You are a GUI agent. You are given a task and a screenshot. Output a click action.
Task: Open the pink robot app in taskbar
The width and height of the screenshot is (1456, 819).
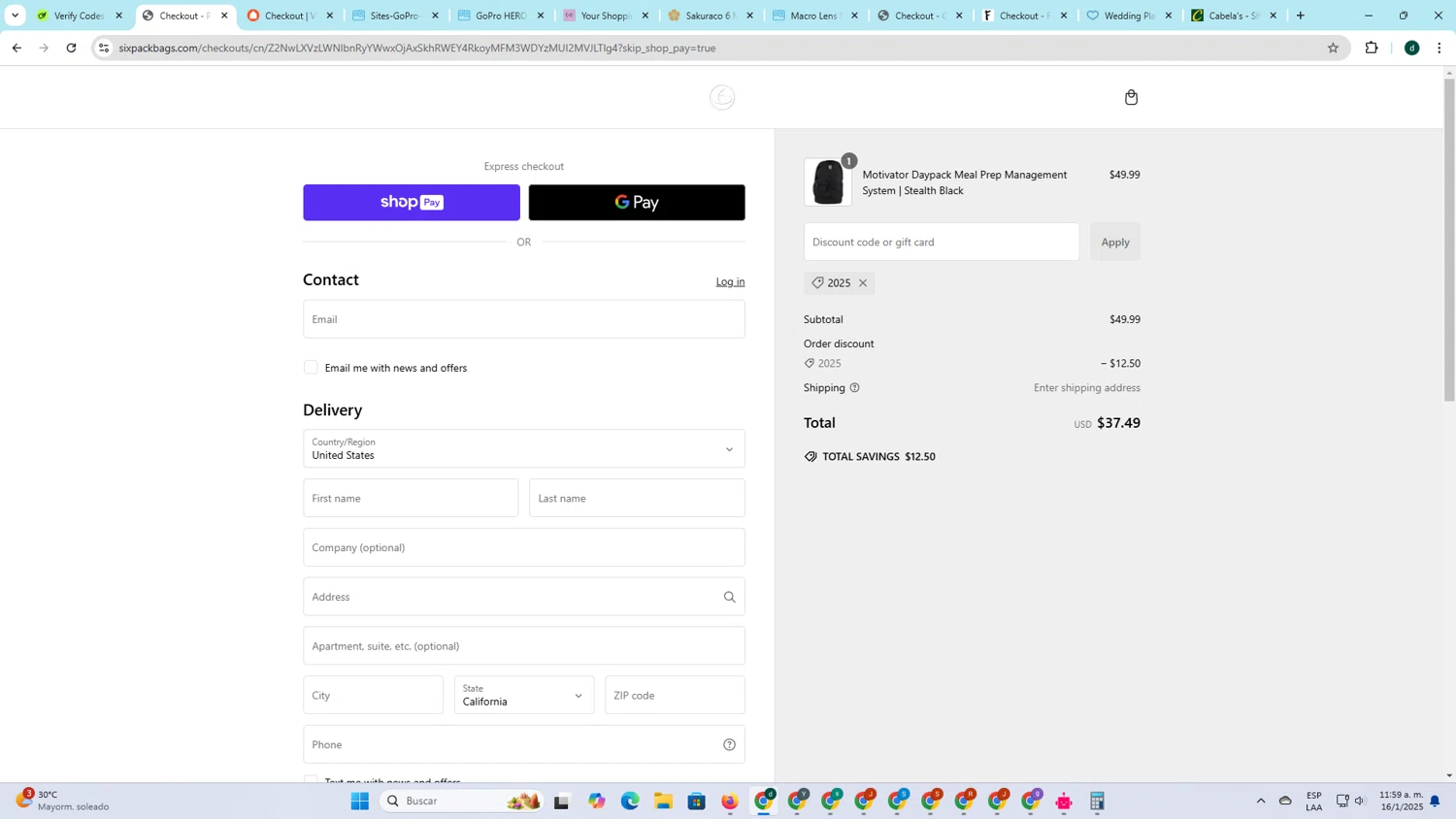pyautogui.click(x=1064, y=801)
